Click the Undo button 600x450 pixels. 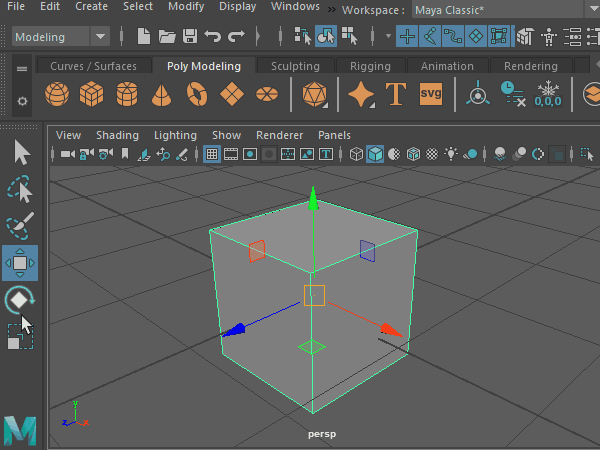pos(212,37)
